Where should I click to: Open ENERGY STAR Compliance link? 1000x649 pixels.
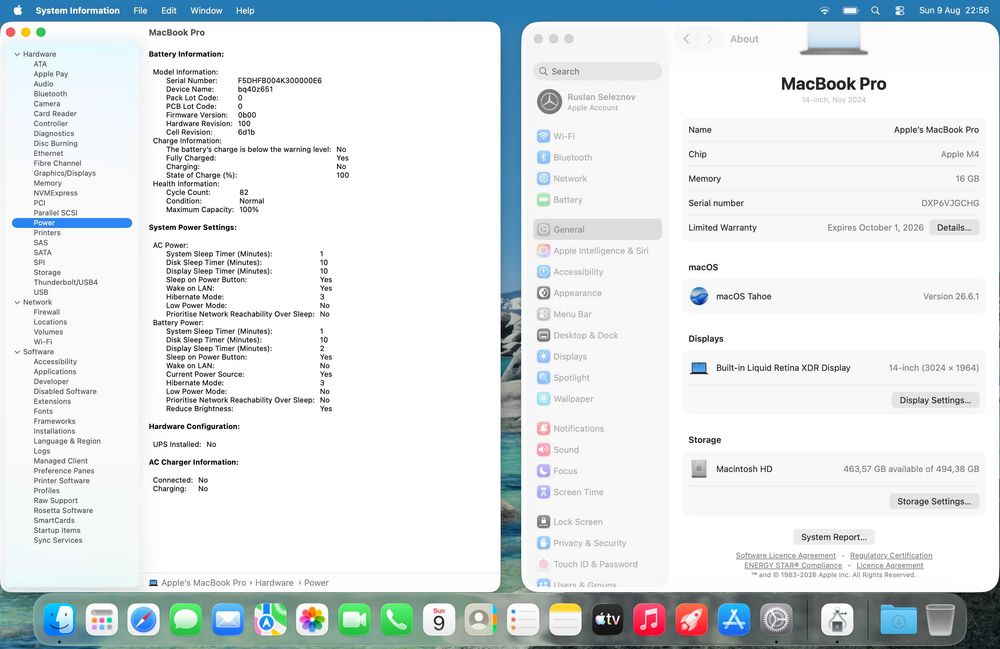click(x=793, y=565)
